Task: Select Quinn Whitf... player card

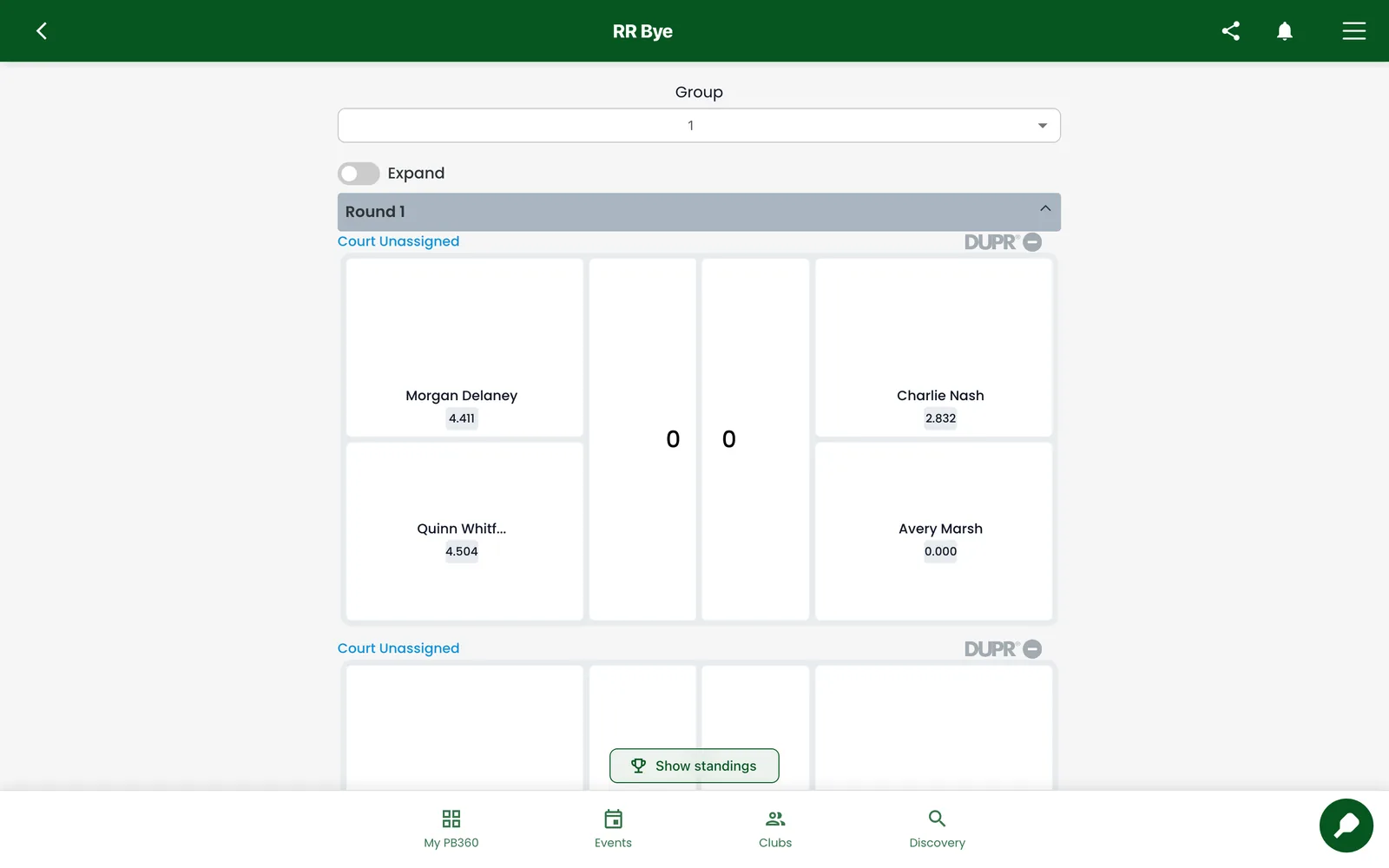Action: pos(464,531)
